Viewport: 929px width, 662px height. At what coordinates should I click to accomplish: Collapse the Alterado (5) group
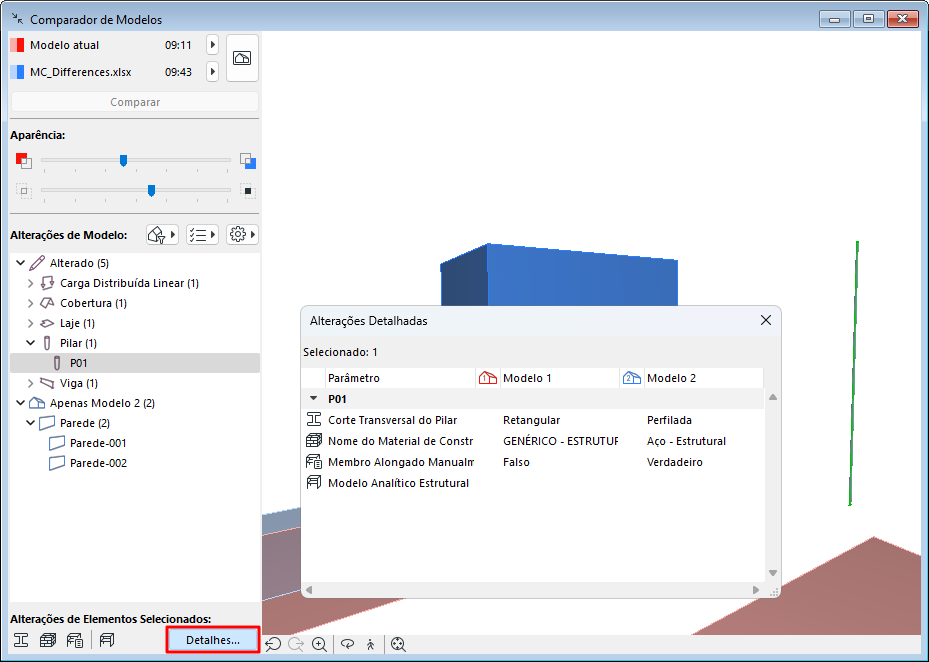click(x=21, y=263)
